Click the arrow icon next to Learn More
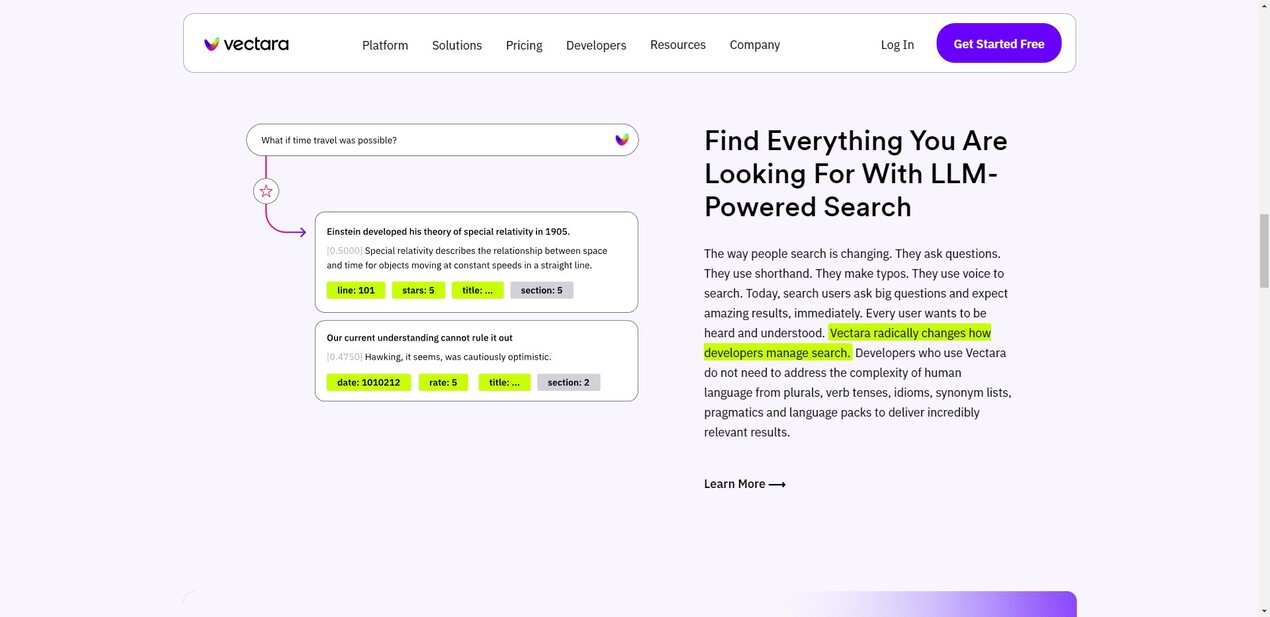The width and height of the screenshot is (1270, 617). [777, 484]
